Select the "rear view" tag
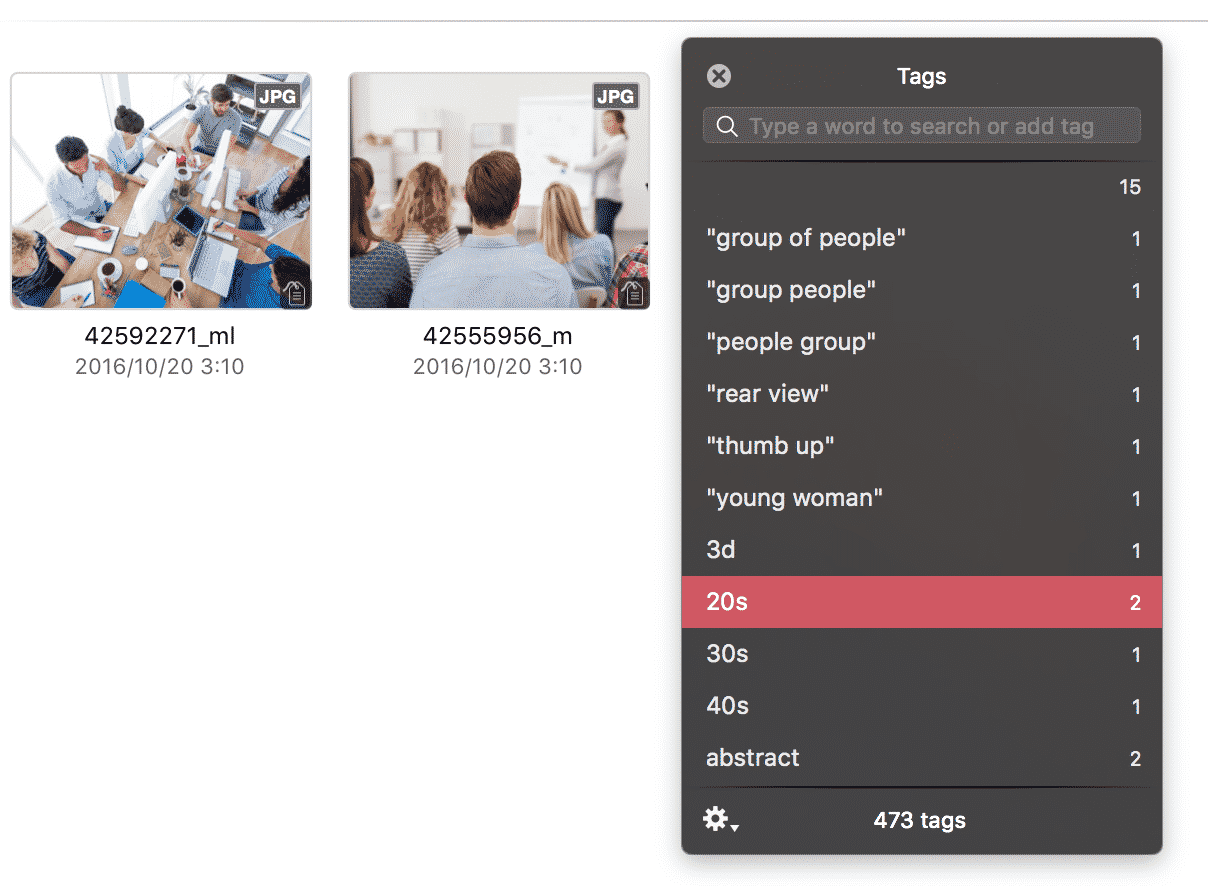This screenshot has height=886, width=1208. pyautogui.click(x=922, y=394)
